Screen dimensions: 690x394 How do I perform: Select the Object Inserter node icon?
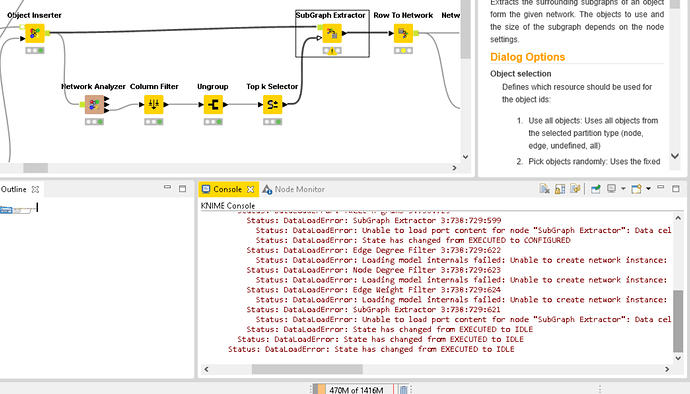tap(35, 33)
